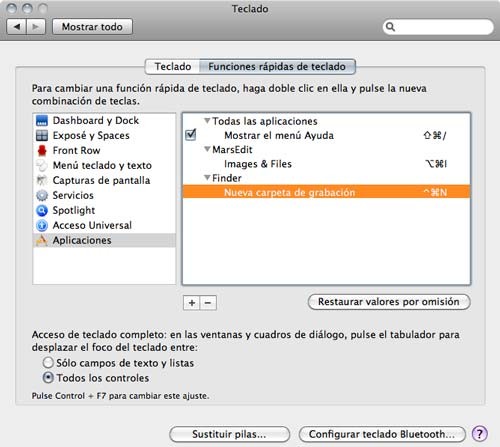This screenshot has height=447, width=500.
Task: Click the Aplicaciones icon
Action: point(42,240)
